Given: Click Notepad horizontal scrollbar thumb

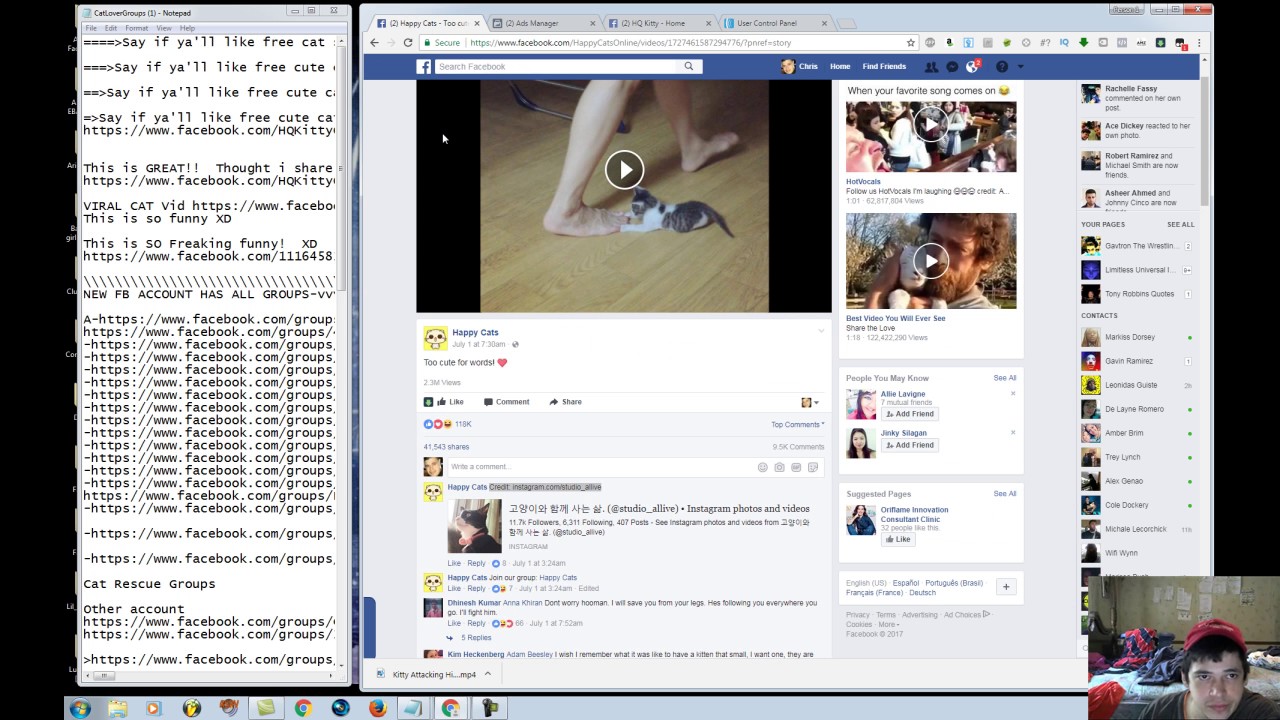Looking at the screenshot, I should pyautogui.click(x=104, y=676).
